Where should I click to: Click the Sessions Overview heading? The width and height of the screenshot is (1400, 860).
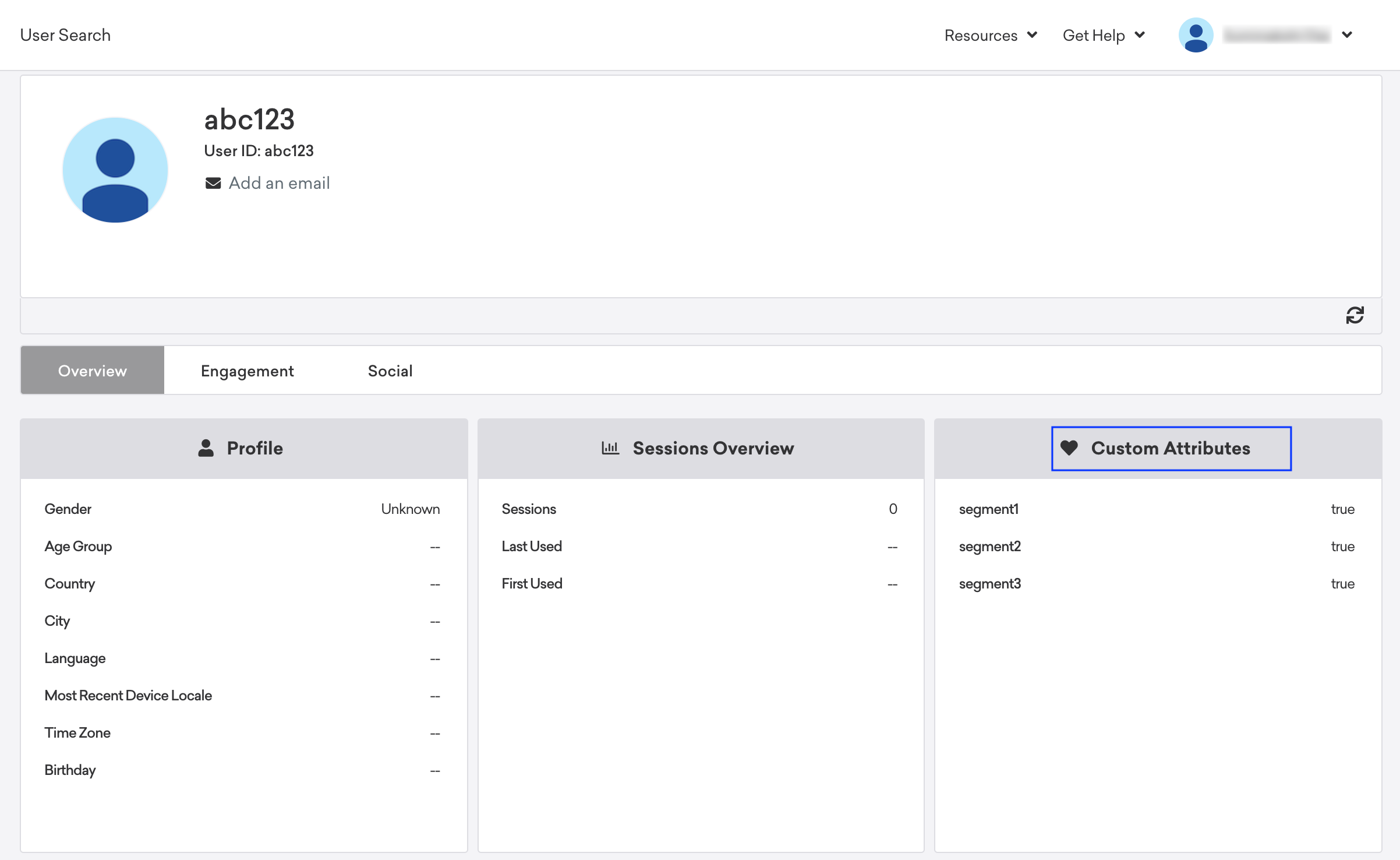713,448
